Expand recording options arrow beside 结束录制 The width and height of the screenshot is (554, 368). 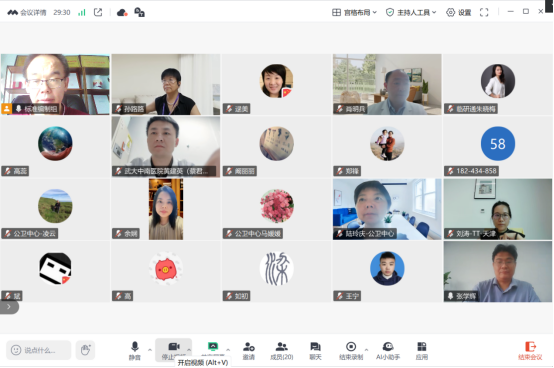pyautogui.click(x=366, y=350)
